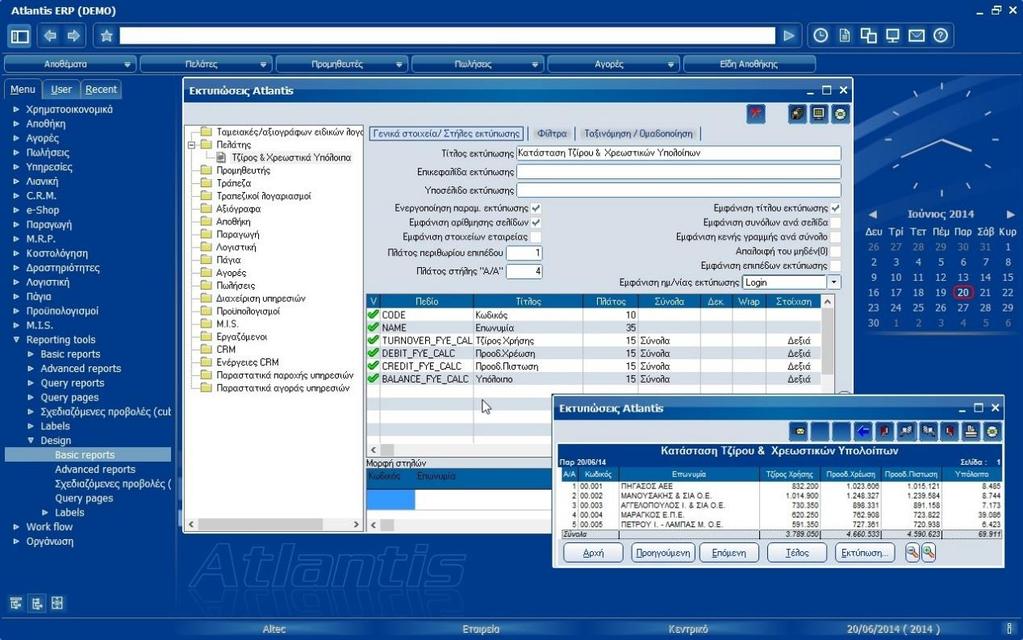The width and height of the screenshot is (1023, 640).
Task: Expand the Χρηματοοικονομικά menu node
Action: [16, 110]
